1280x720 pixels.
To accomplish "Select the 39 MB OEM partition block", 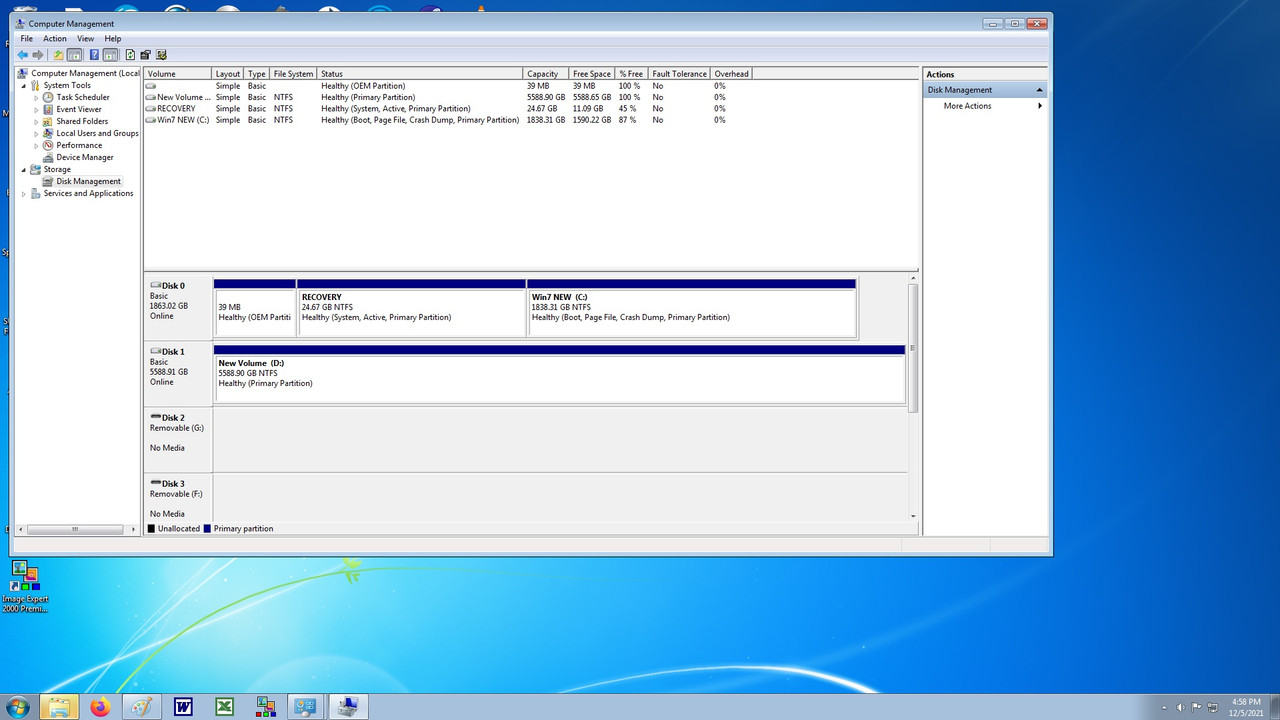I will coord(255,308).
